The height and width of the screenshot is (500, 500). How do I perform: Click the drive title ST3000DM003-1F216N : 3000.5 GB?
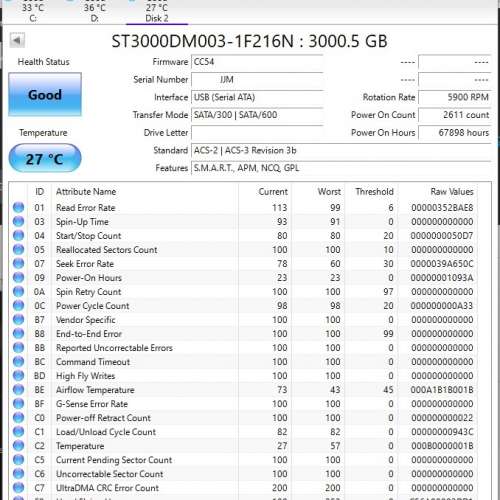pos(249,41)
